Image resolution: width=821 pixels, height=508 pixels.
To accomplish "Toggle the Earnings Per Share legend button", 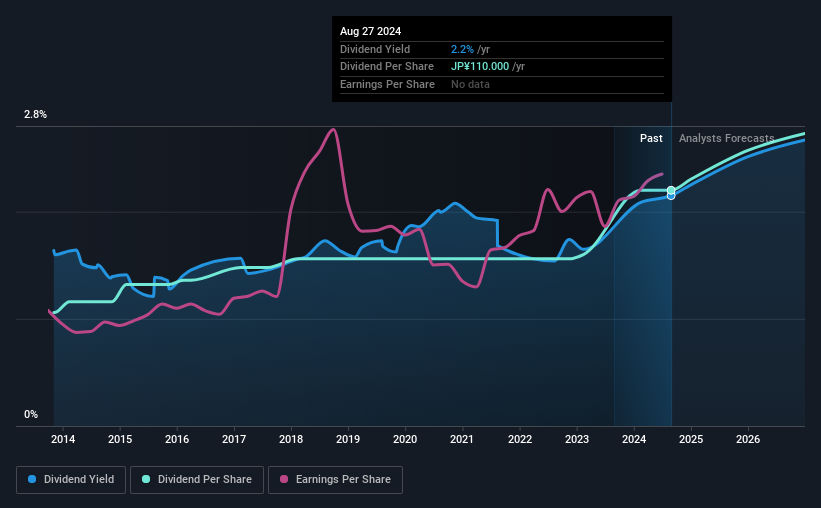I will point(335,480).
